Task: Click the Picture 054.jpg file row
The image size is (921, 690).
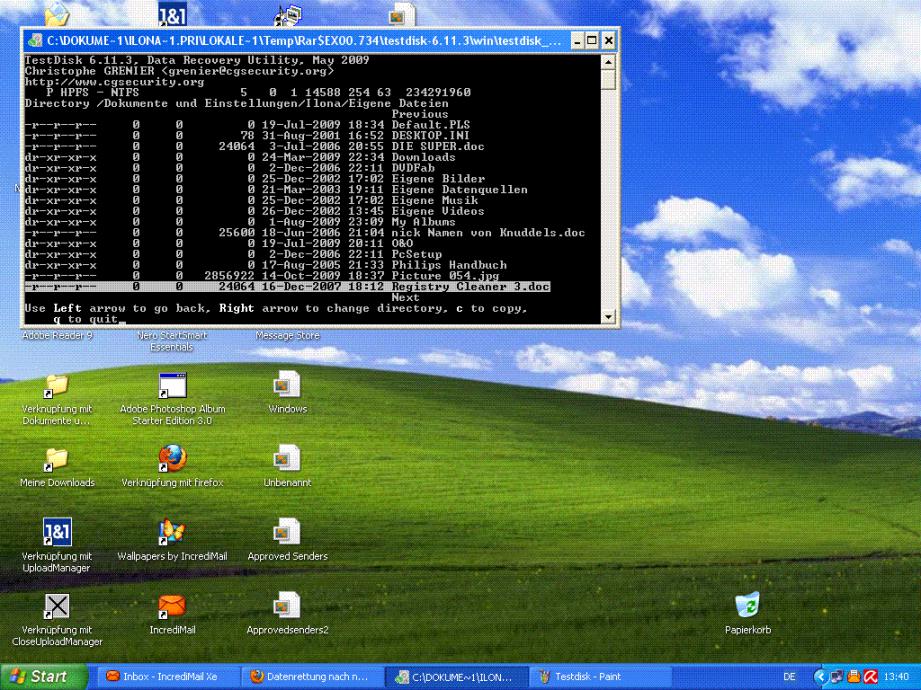Action: 262,276
